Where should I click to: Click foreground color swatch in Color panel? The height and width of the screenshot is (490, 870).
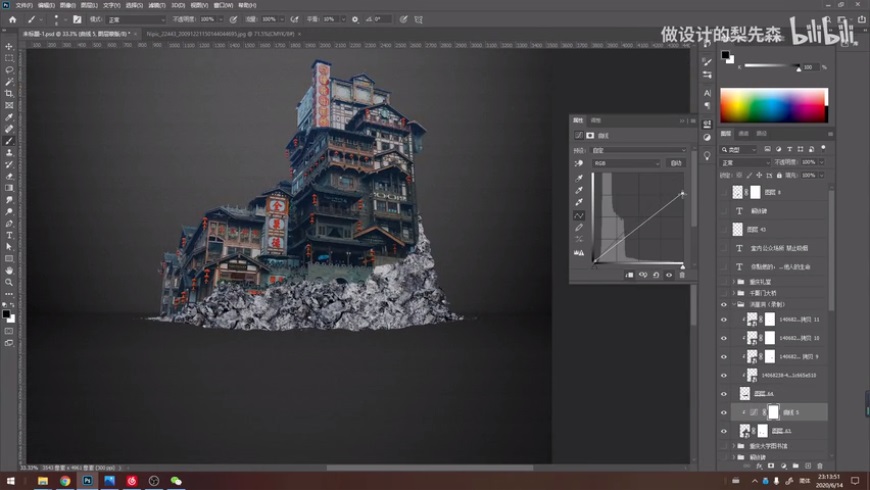(725, 55)
